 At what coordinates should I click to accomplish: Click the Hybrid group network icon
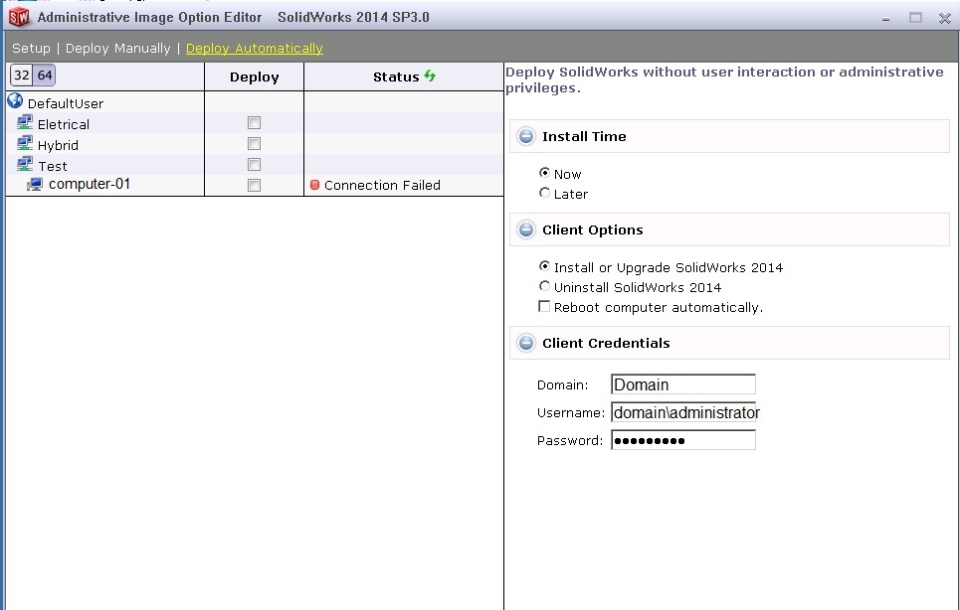point(24,143)
